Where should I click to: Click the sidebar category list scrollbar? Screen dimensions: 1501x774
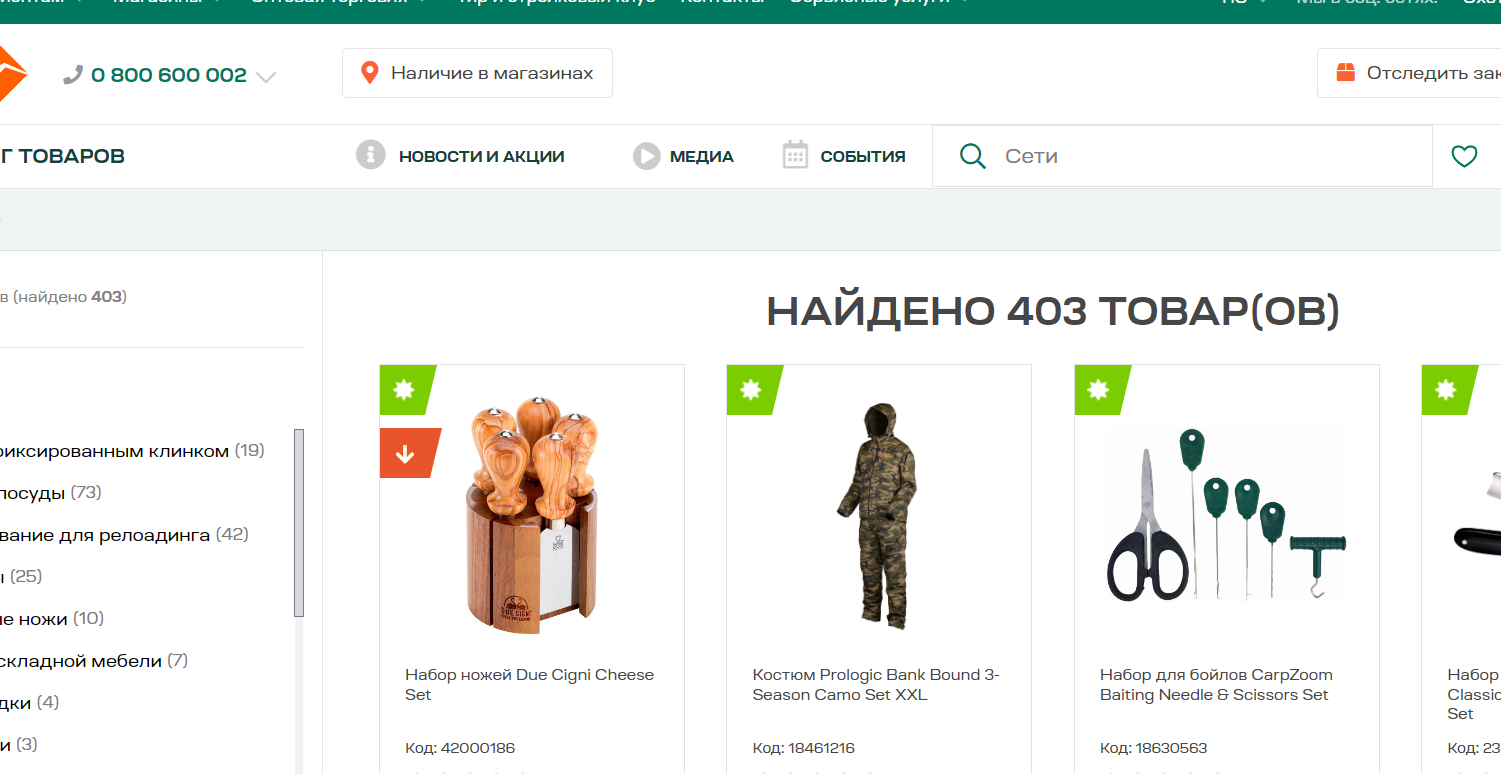pos(298,523)
